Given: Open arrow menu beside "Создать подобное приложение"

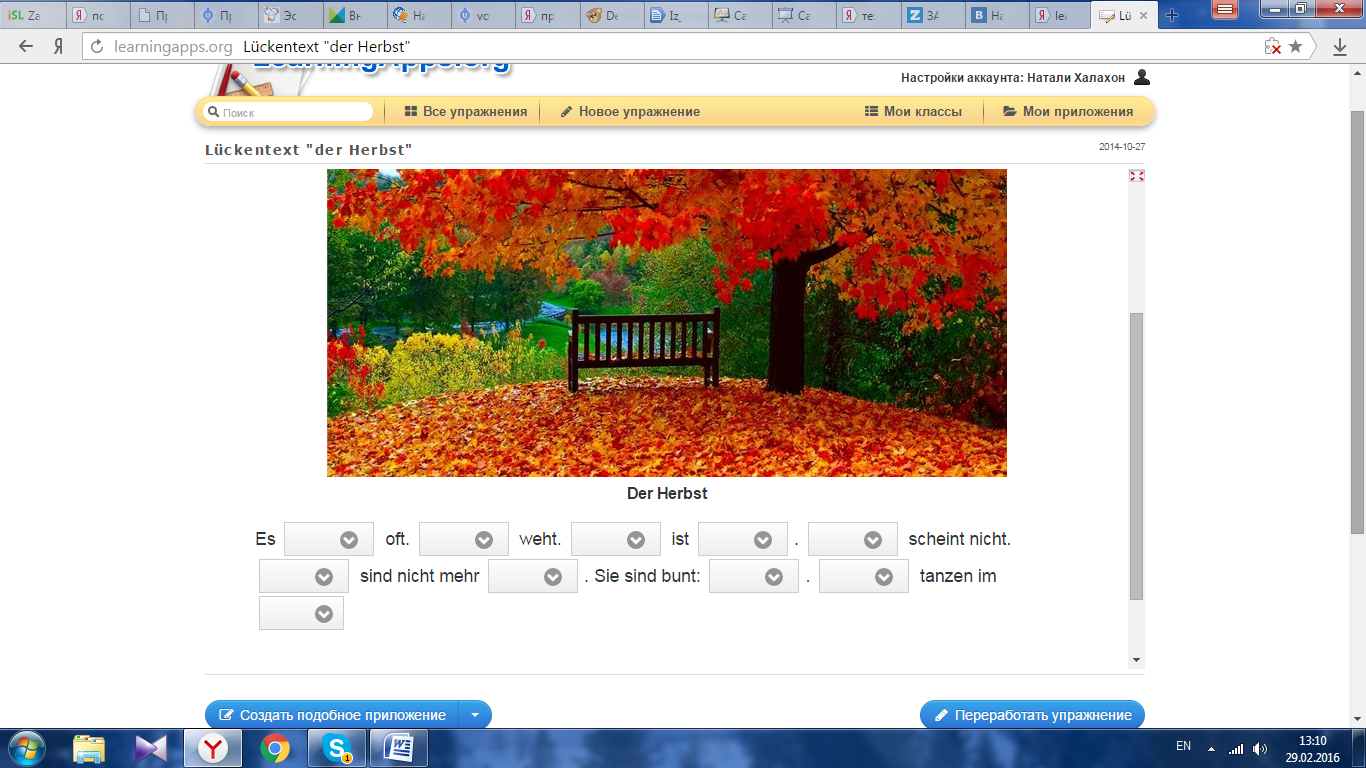Looking at the screenshot, I should point(475,715).
